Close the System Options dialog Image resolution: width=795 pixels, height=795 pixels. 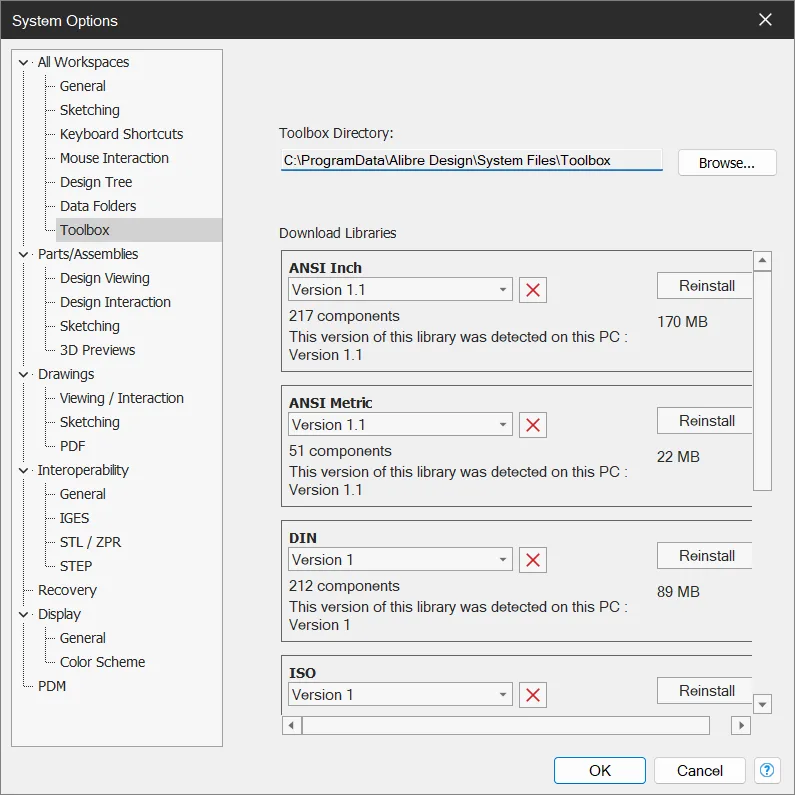point(765,20)
